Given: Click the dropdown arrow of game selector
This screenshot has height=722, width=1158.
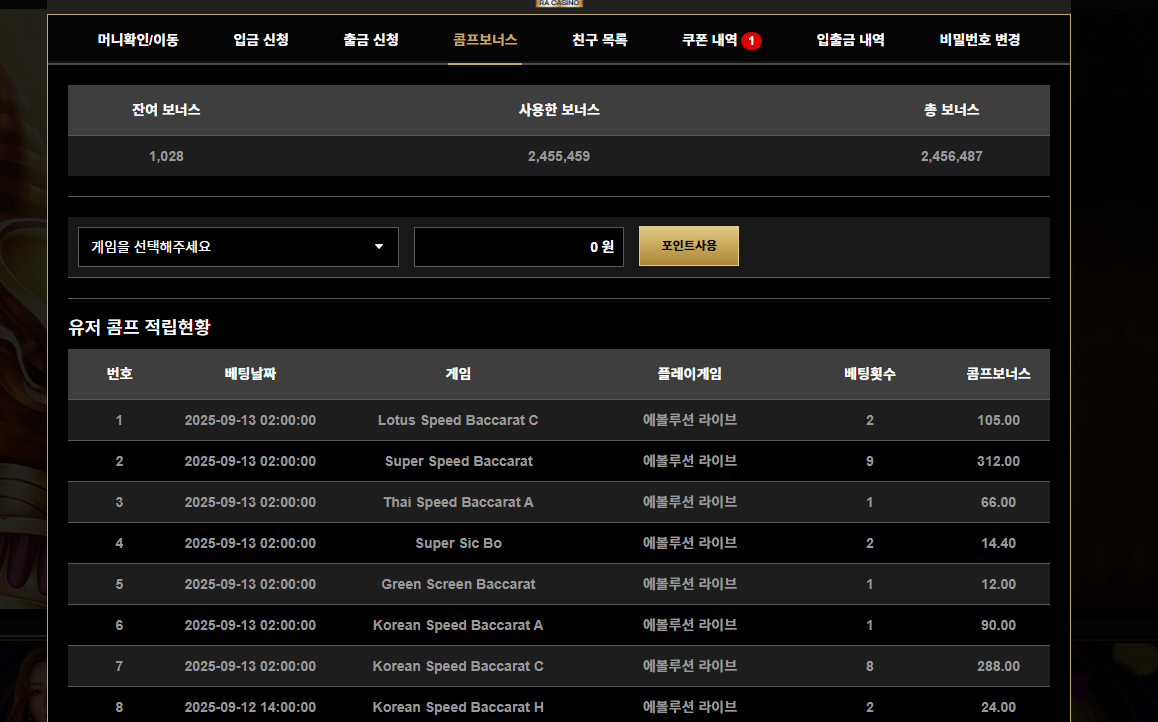Looking at the screenshot, I should pos(379,247).
